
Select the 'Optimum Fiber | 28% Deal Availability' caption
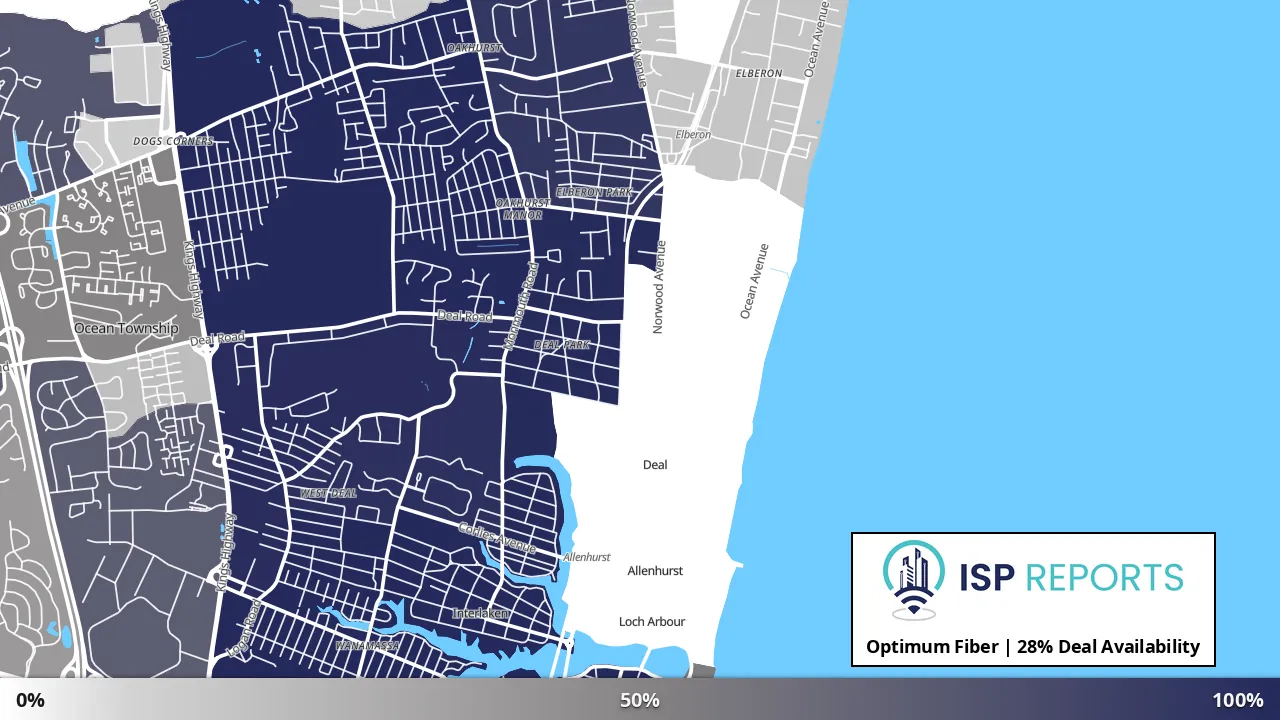click(x=1033, y=647)
